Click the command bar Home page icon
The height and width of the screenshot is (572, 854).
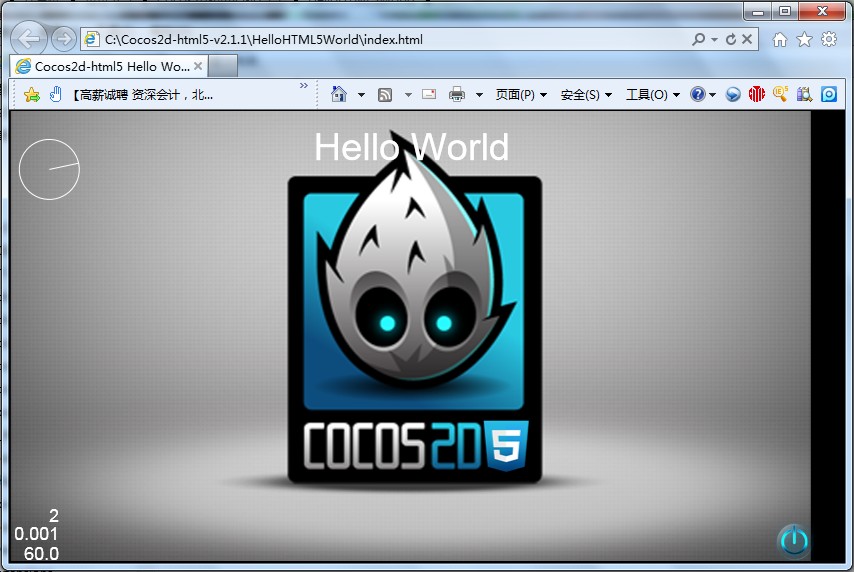coord(339,94)
